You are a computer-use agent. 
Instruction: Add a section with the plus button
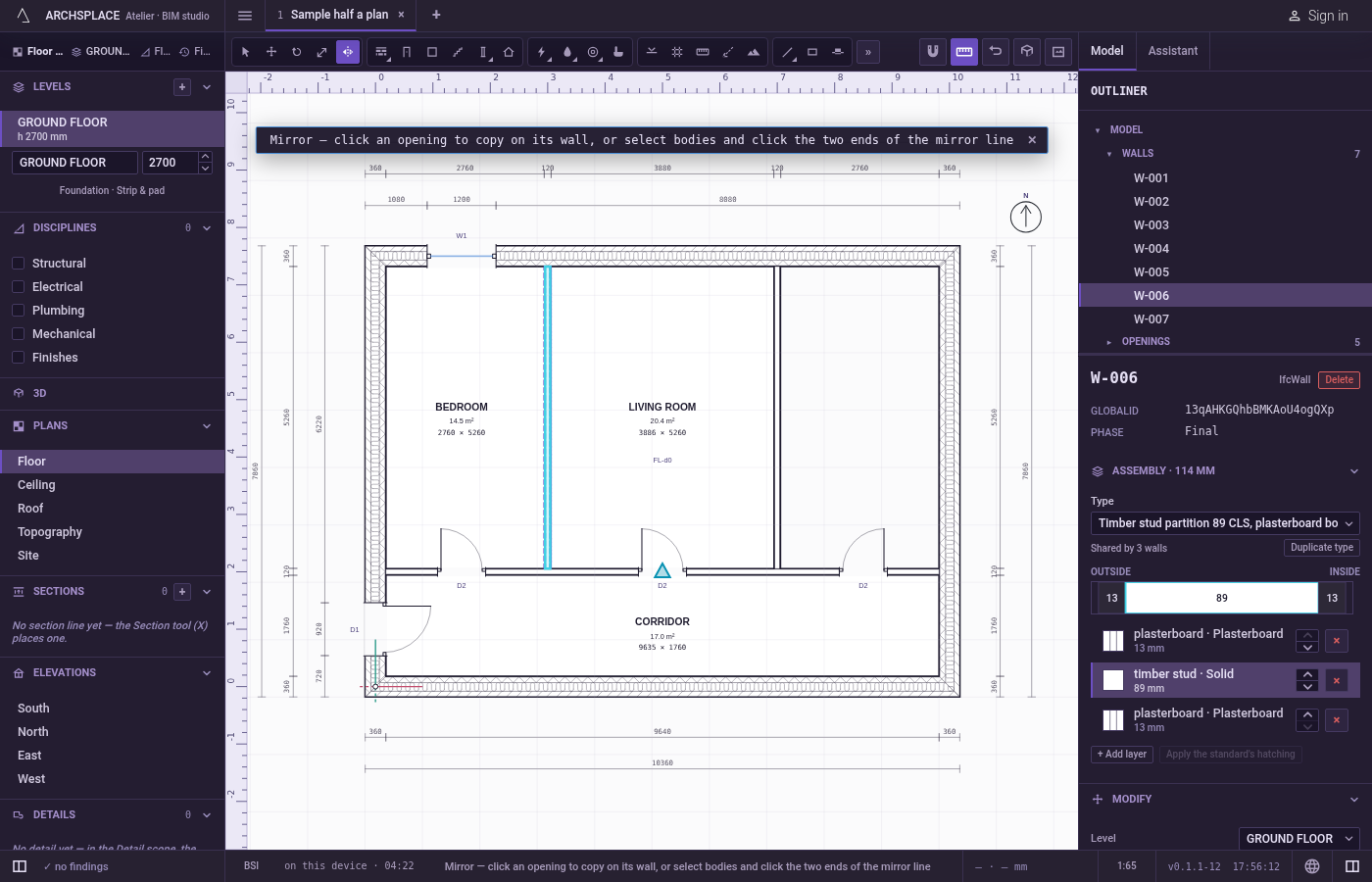pos(182,592)
